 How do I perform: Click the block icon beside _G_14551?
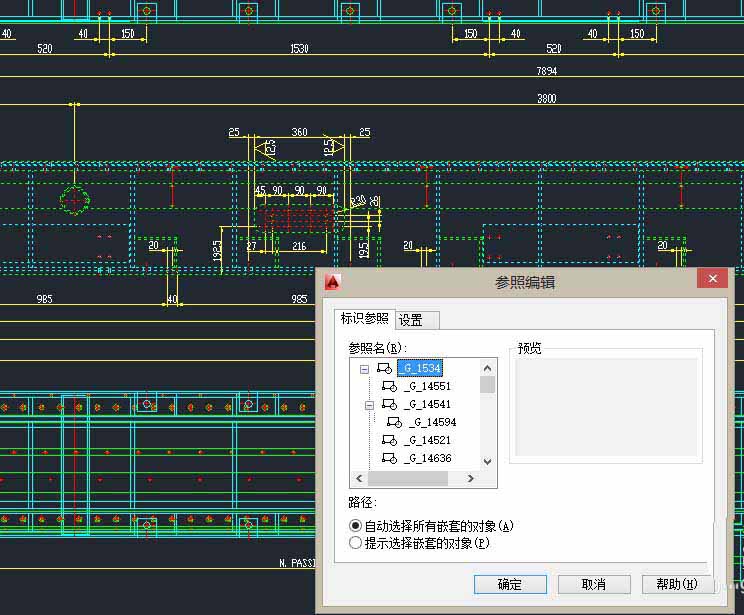(x=389, y=386)
